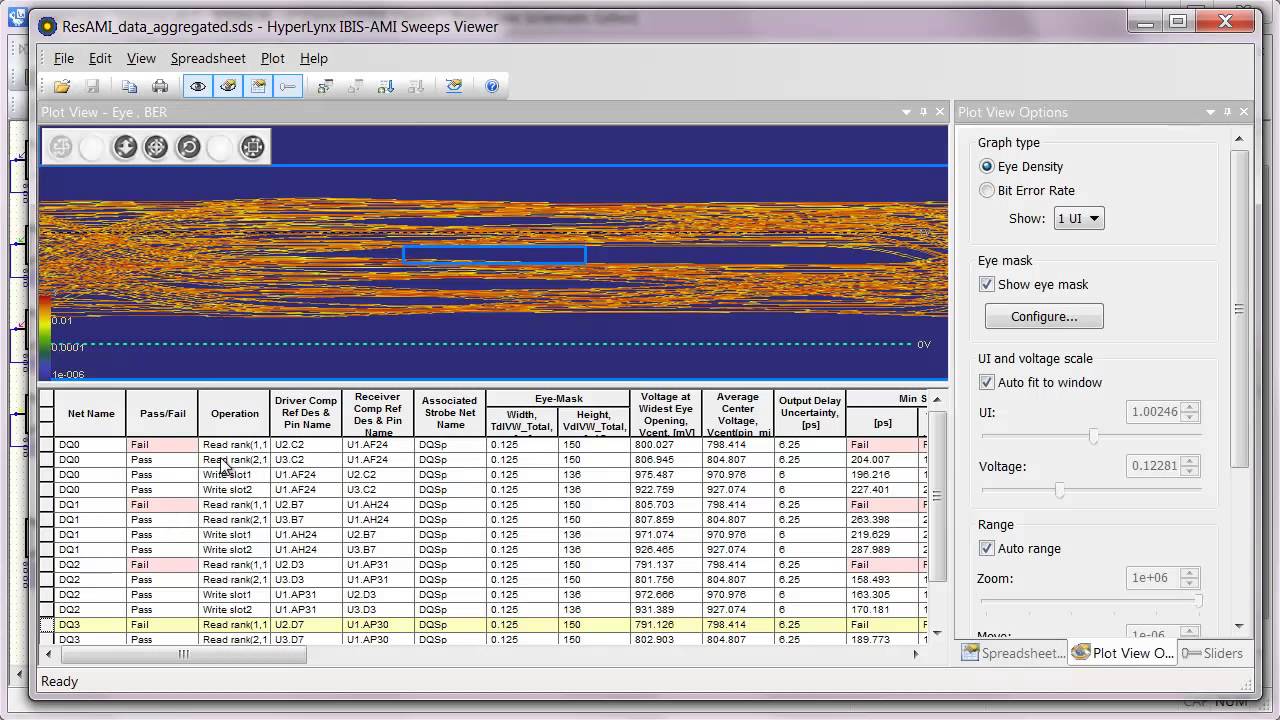
Task: Switch to the Sliders tab
Action: tap(1213, 654)
